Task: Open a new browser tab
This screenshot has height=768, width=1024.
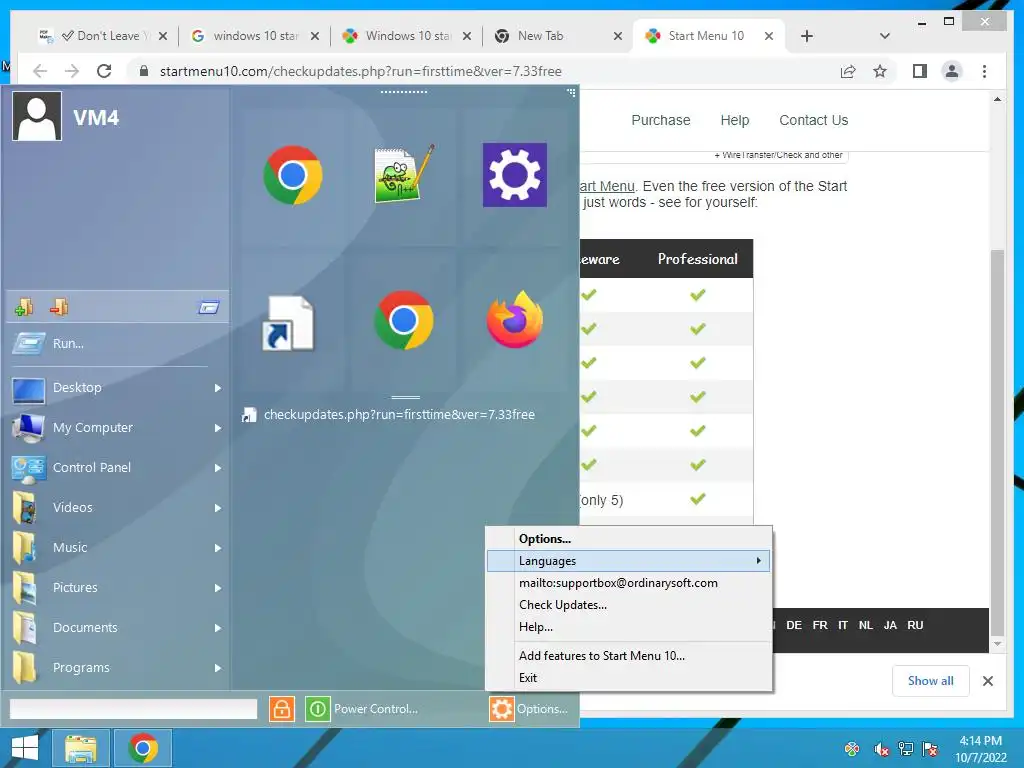Action: [807, 36]
